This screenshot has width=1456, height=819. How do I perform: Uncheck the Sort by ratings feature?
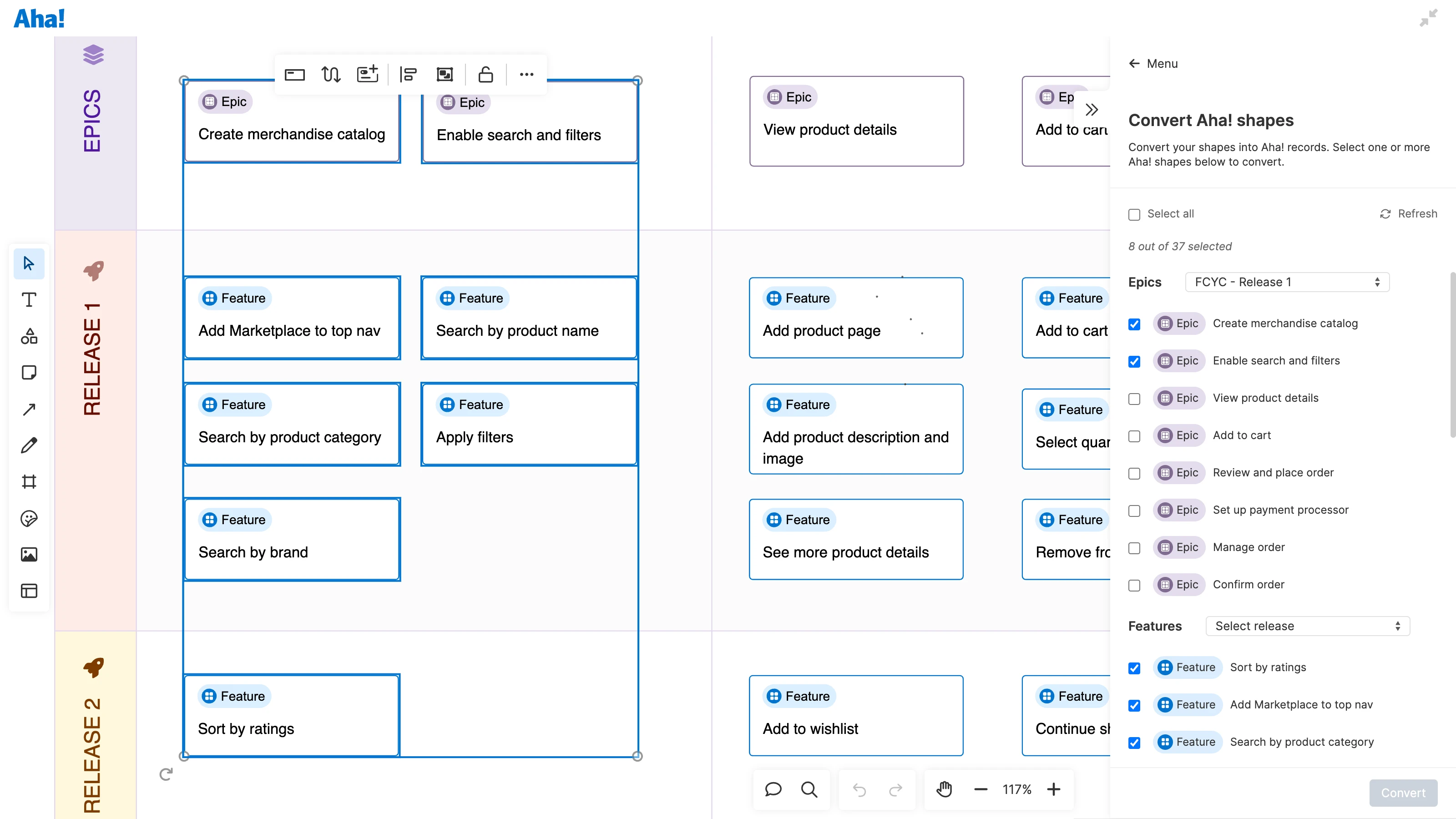click(x=1134, y=667)
